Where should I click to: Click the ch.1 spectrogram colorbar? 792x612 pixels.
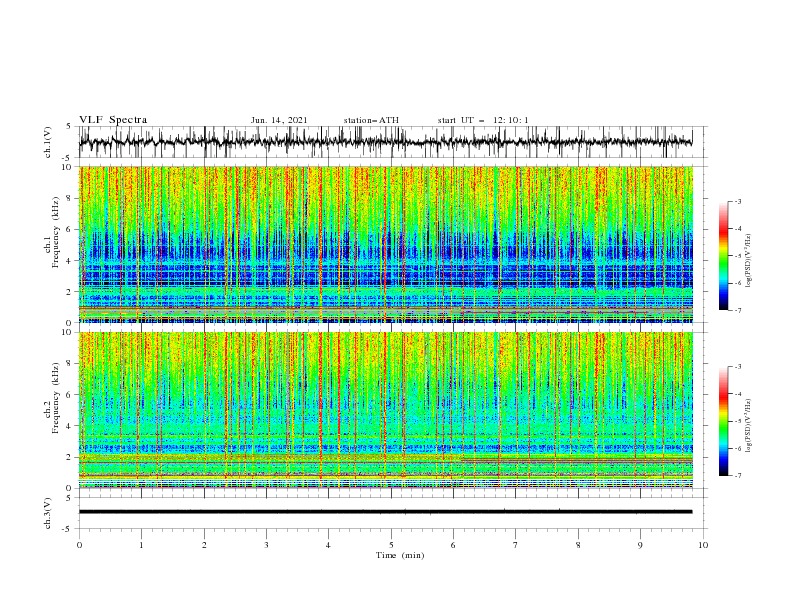coord(724,255)
